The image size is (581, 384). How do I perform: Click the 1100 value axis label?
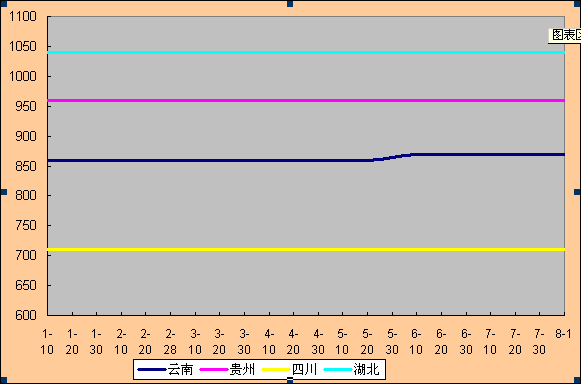point(23,16)
